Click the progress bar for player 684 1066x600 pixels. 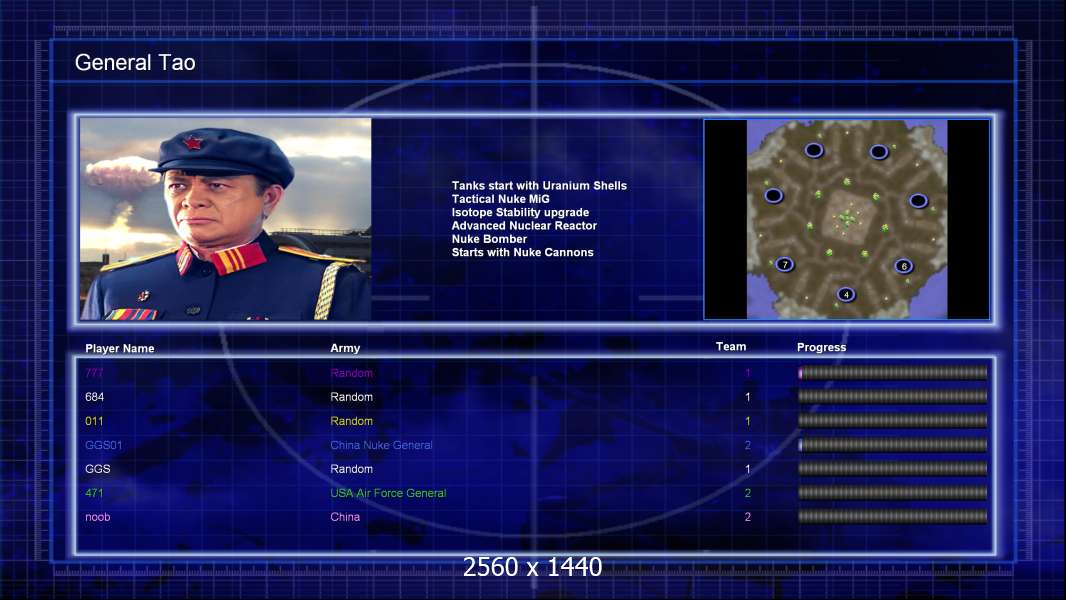click(x=893, y=396)
